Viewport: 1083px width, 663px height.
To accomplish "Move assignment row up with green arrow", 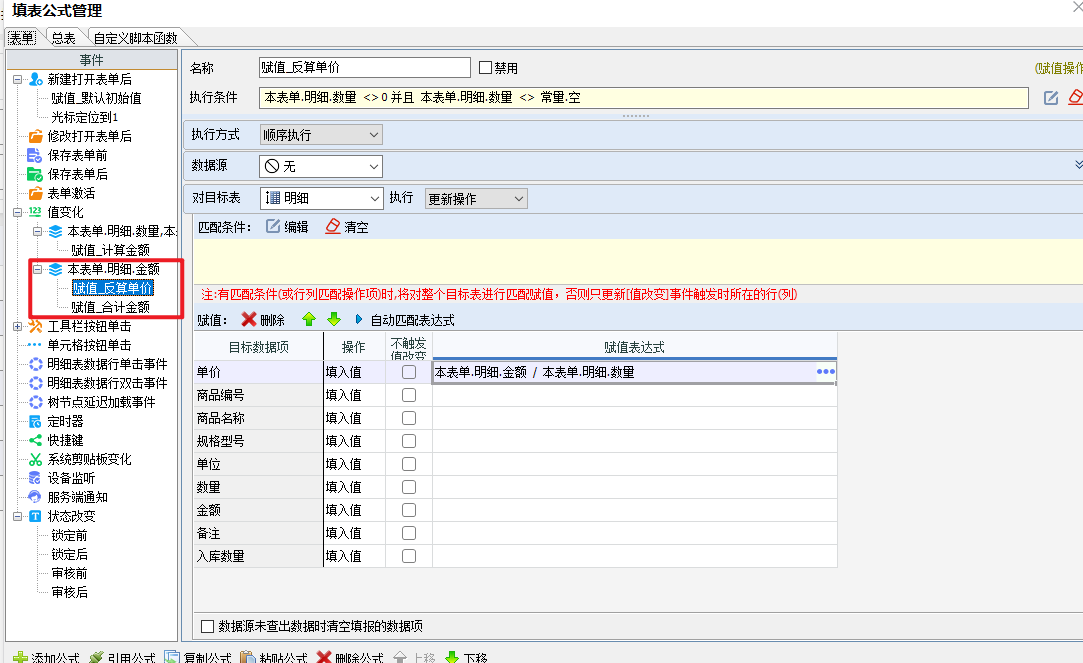I will [x=309, y=320].
